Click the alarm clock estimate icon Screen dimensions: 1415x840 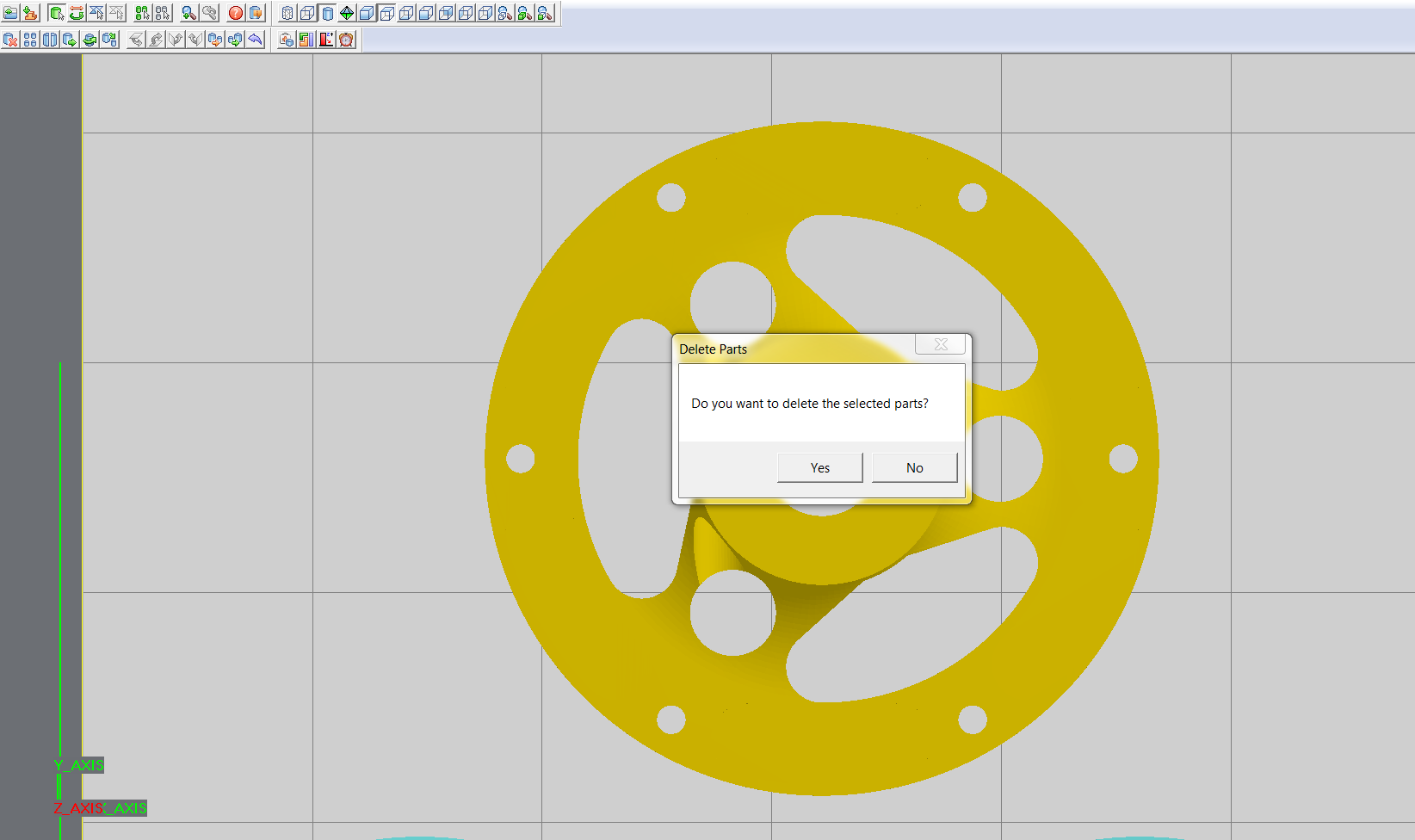click(x=346, y=40)
